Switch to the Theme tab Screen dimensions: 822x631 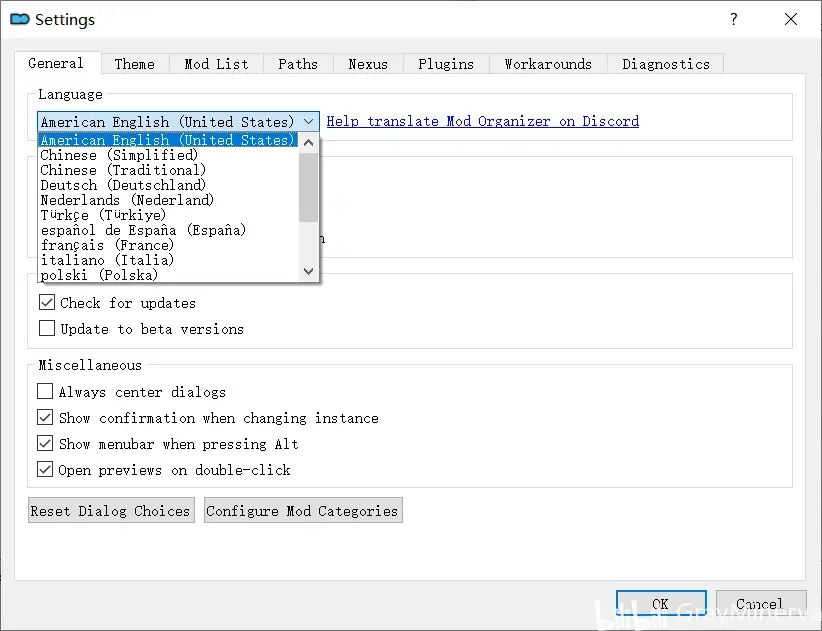pyautogui.click(x=134, y=64)
